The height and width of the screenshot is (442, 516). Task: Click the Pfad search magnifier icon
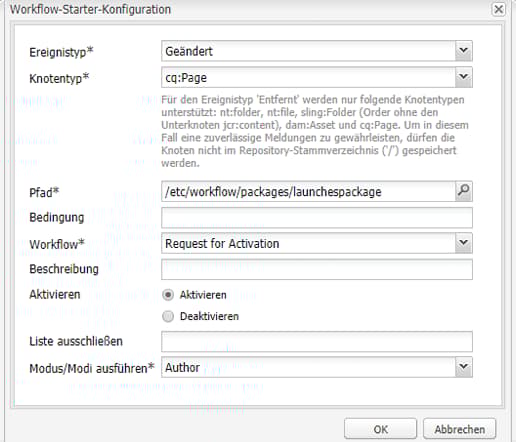464,191
